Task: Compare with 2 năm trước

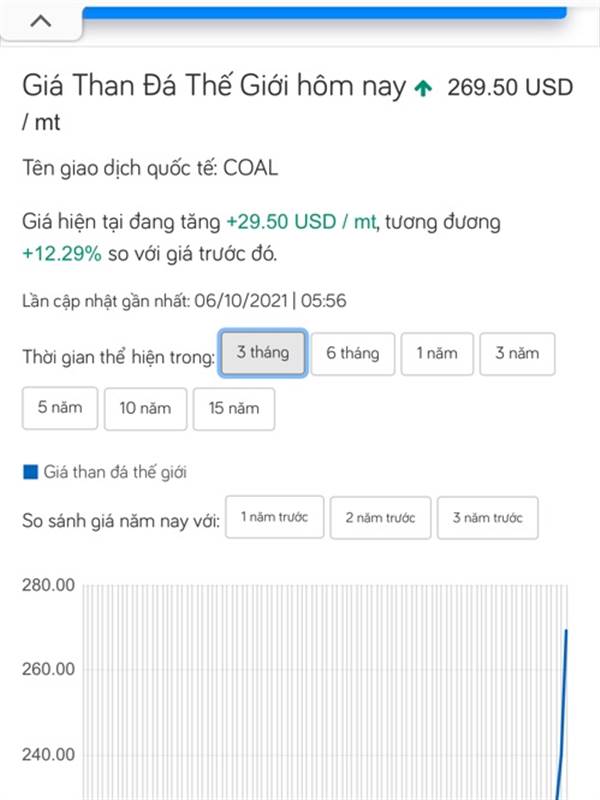Action: coord(381,518)
